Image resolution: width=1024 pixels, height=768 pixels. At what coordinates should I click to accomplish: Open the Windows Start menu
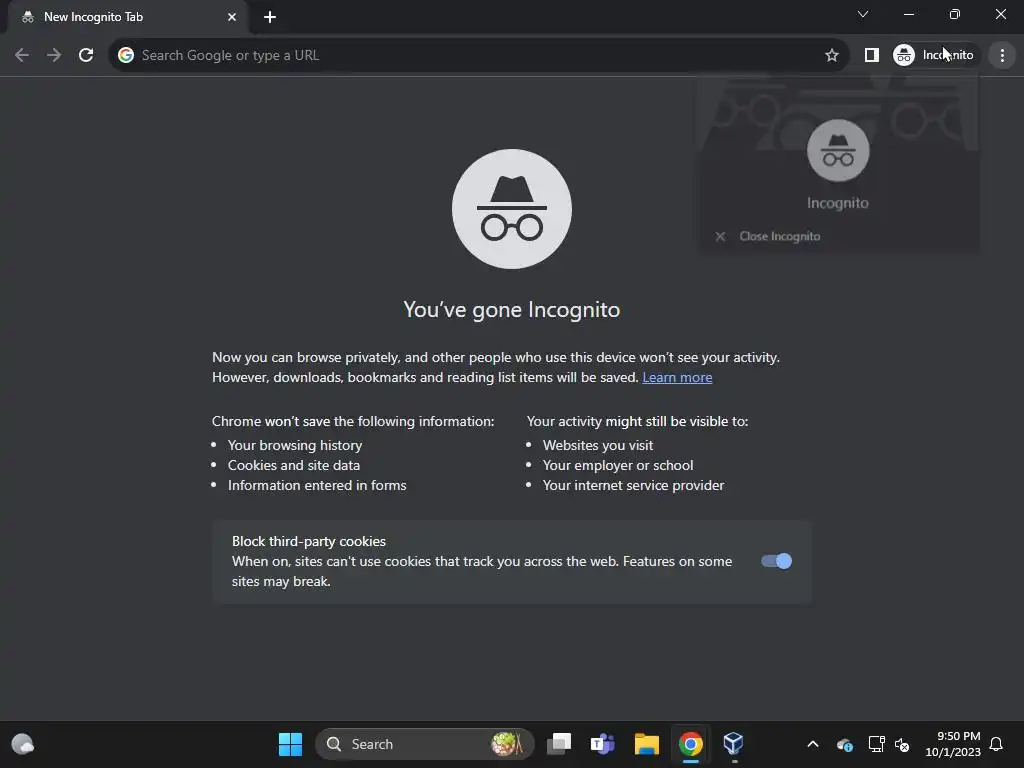click(x=291, y=744)
